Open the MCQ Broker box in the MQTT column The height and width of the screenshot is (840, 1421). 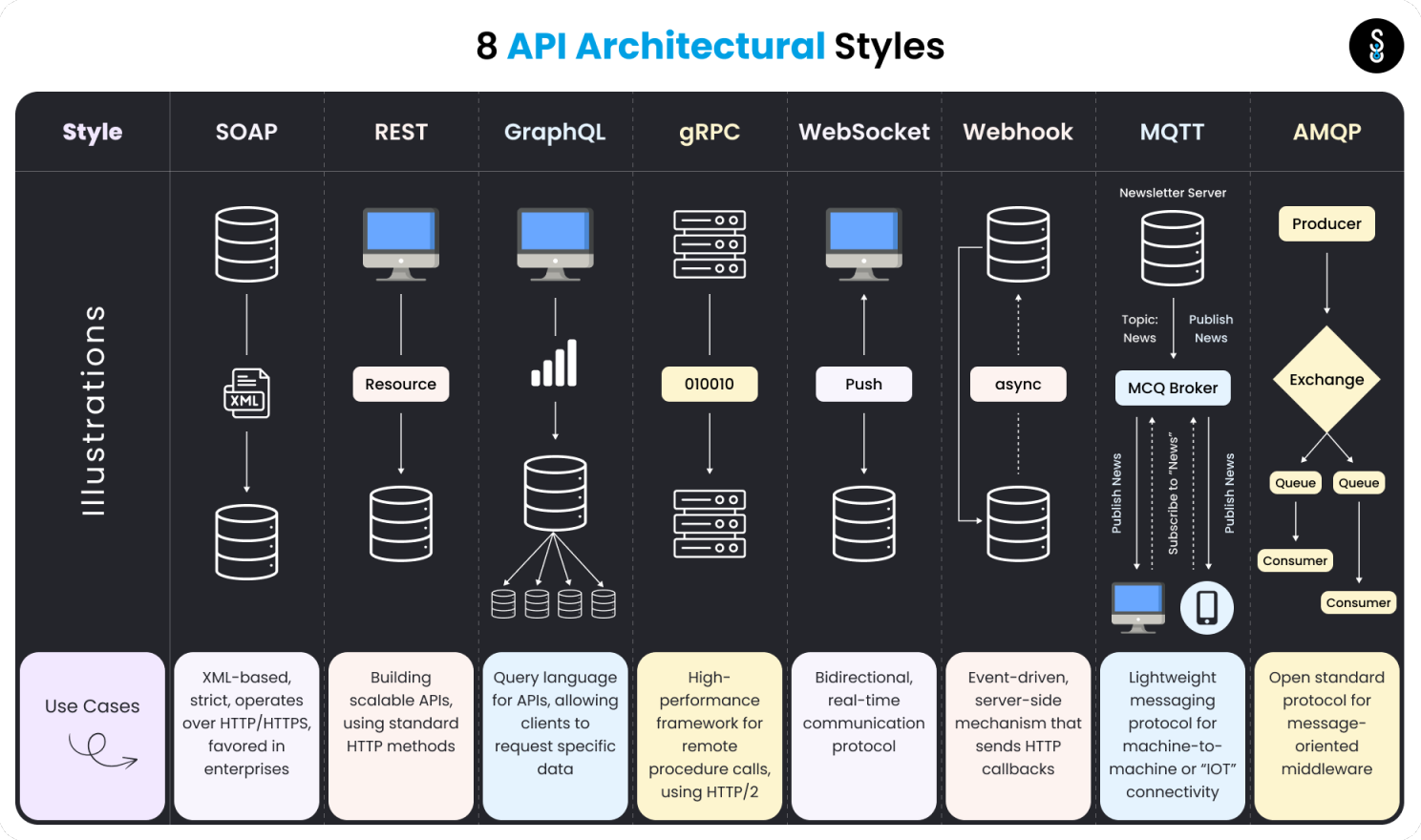click(x=1172, y=388)
